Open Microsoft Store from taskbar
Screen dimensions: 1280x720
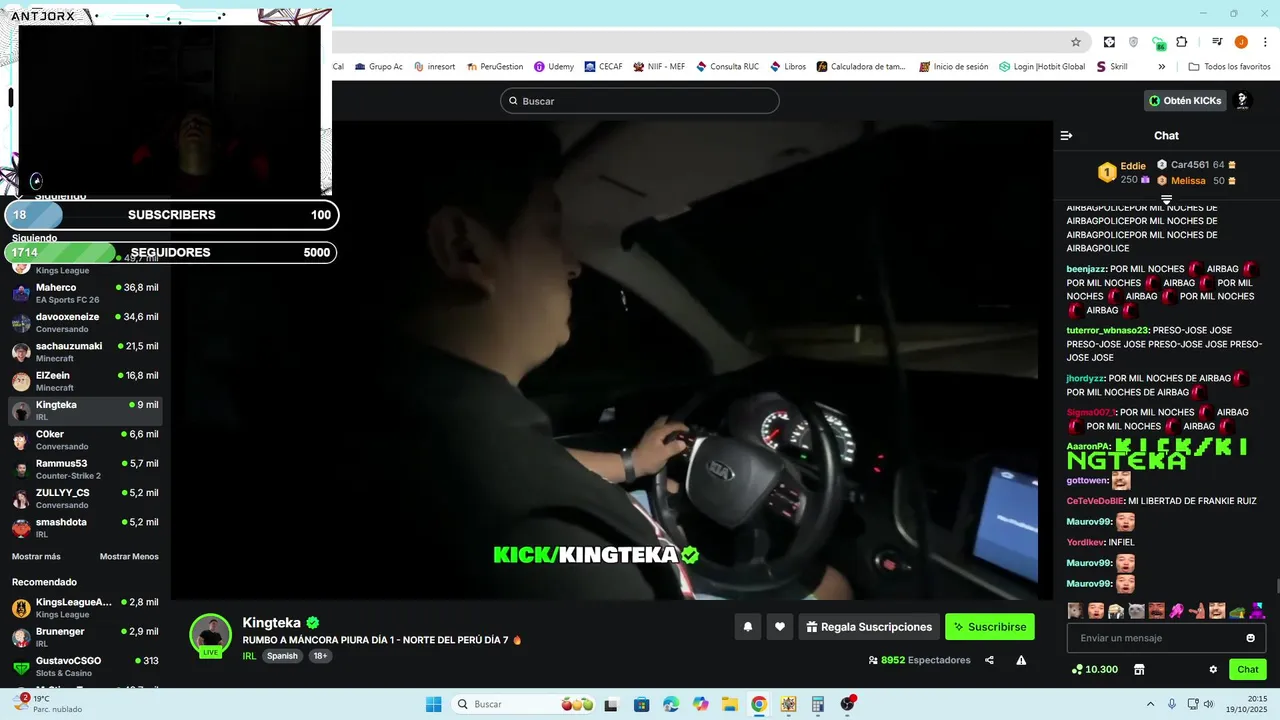pyautogui.click(x=641, y=704)
